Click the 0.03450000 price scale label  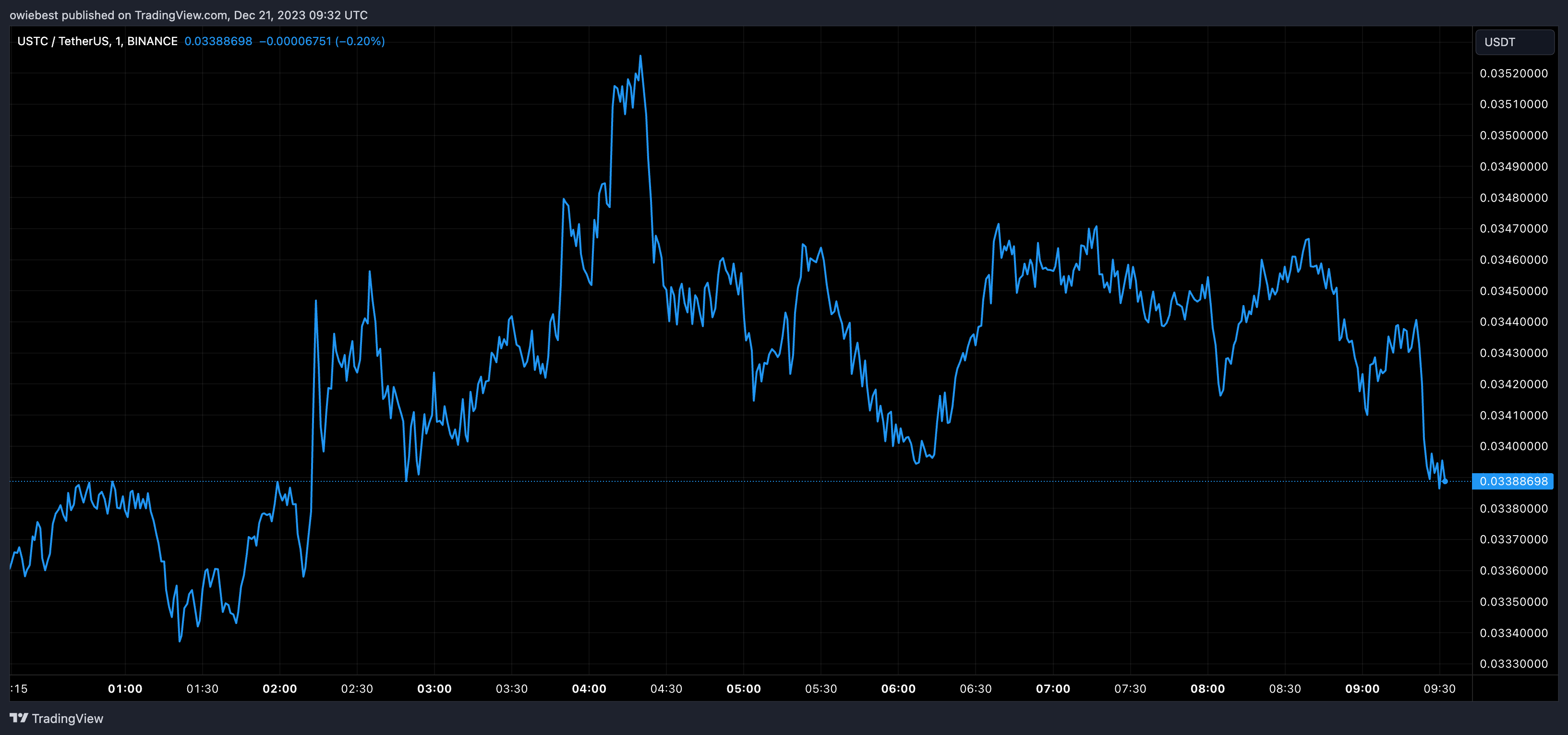pyautogui.click(x=1513, y=291)
